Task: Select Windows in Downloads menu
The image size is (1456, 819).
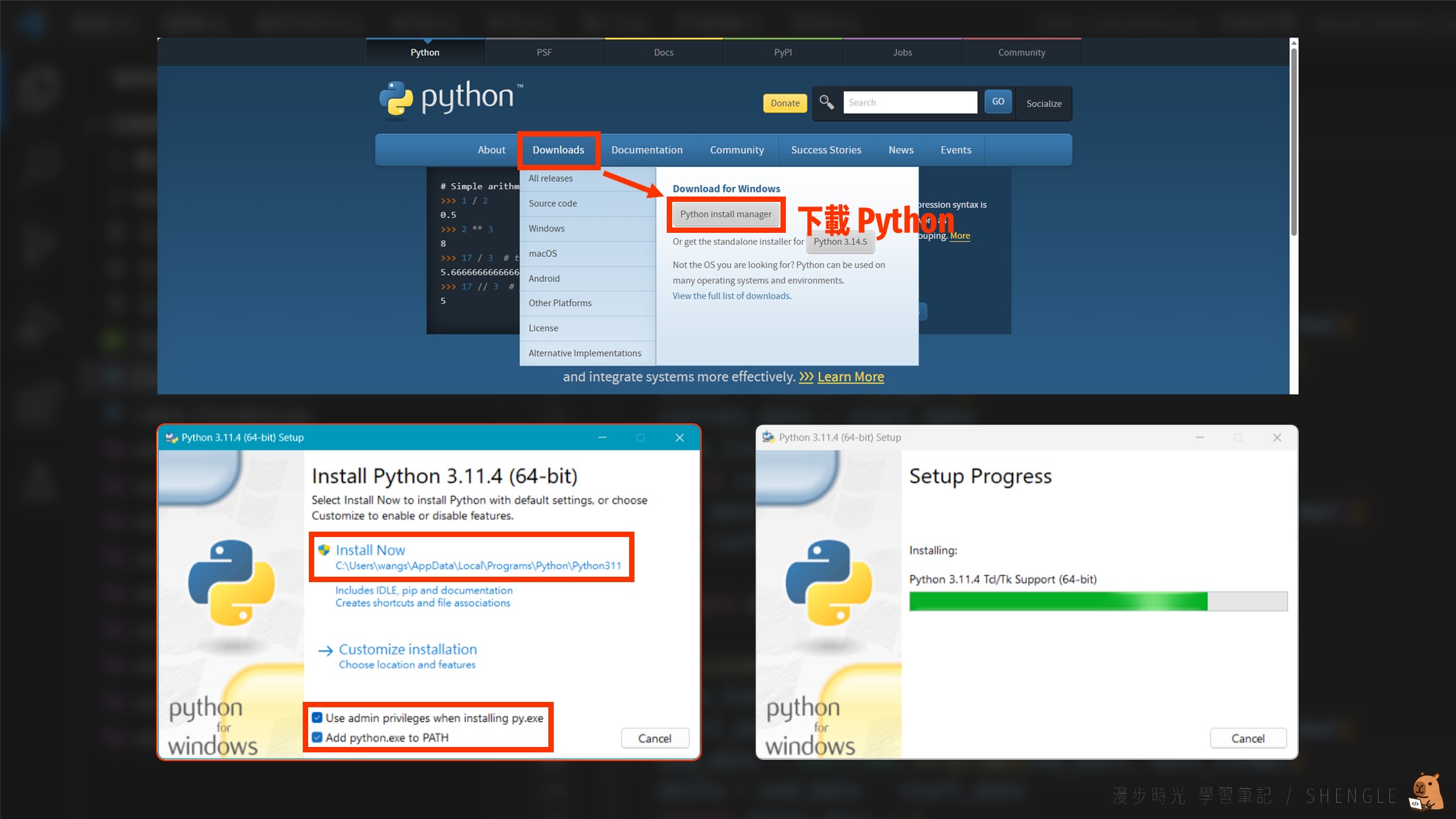Action: tap(587, 229)
